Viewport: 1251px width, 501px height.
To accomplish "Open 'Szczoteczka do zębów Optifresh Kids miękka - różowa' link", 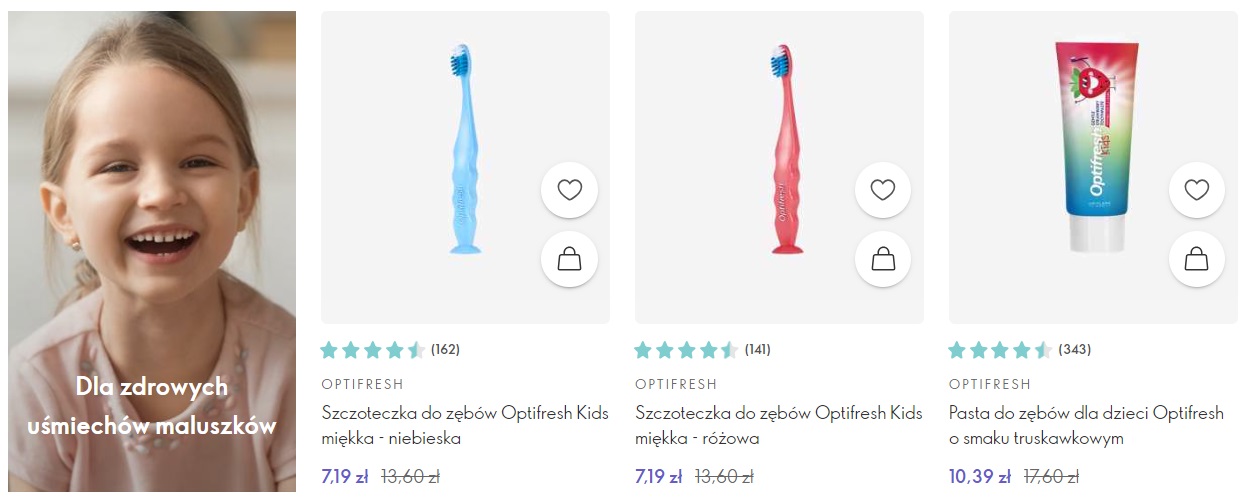I will pyautogui.click(x=779, y=426).
